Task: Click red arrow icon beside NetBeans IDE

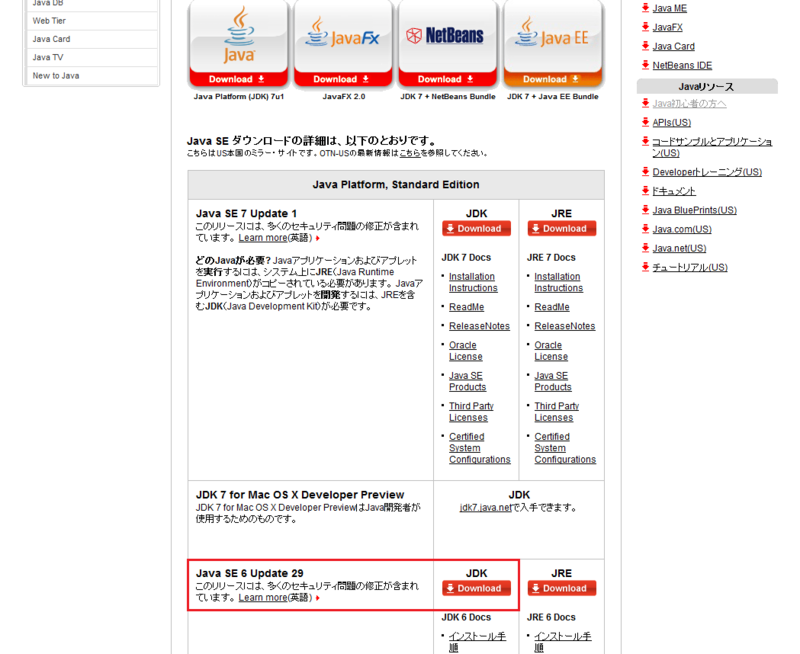Action: coord(645,65)
